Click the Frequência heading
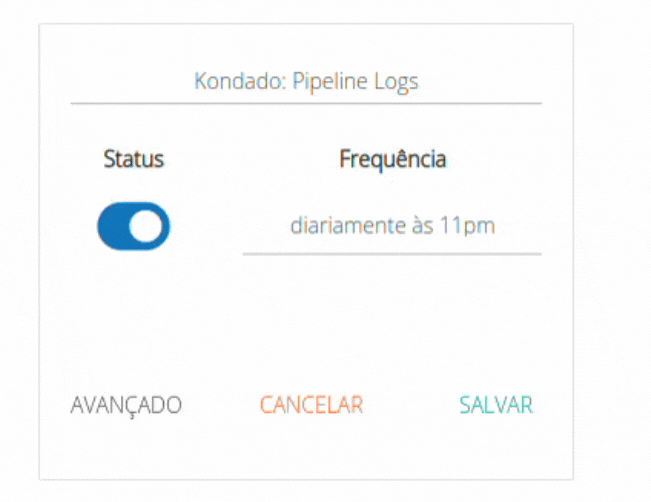Screen dimensions: 651x502 pyautogui.click(x=392, y=159)
